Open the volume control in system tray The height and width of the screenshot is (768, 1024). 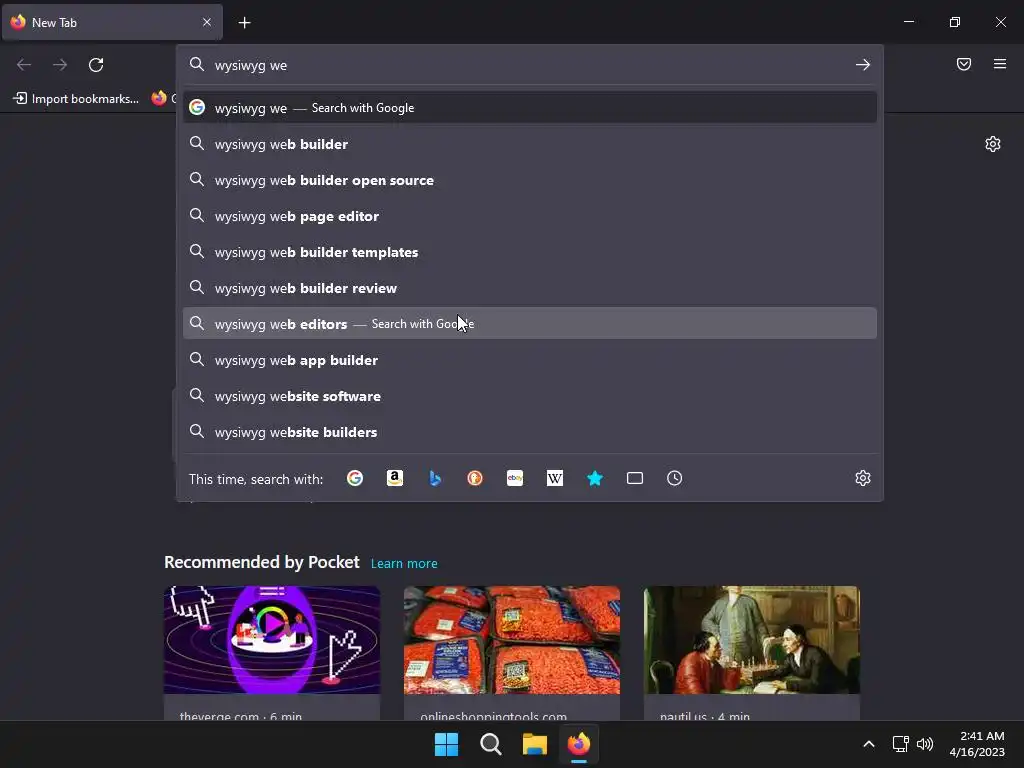[x=925, y=744]
